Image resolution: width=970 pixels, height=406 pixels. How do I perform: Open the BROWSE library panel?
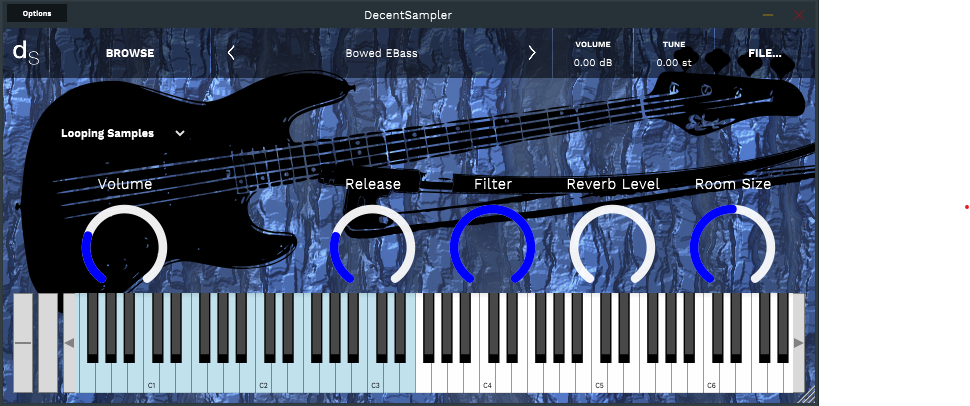[x=130, y=53]
